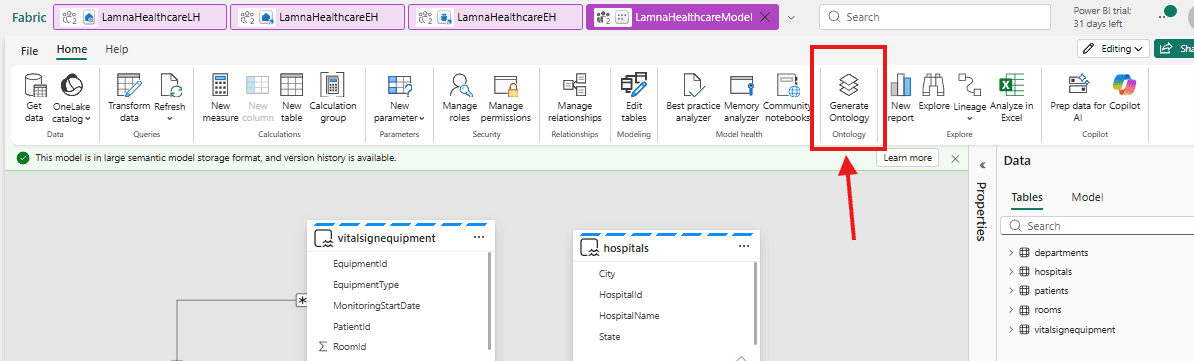Open hospitals table more options
This screenshot has width=1194, height=361.
(x=744, y=247)
